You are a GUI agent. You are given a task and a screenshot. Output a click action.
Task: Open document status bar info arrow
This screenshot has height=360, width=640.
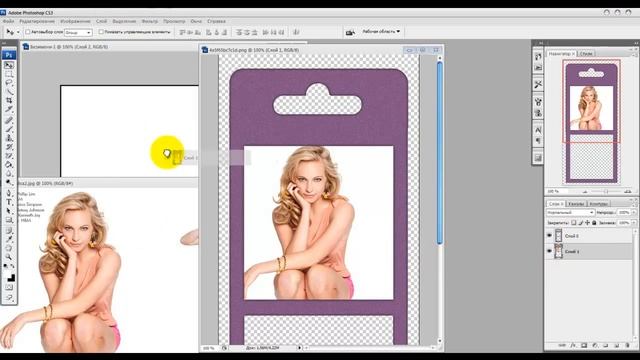point(299,348)
